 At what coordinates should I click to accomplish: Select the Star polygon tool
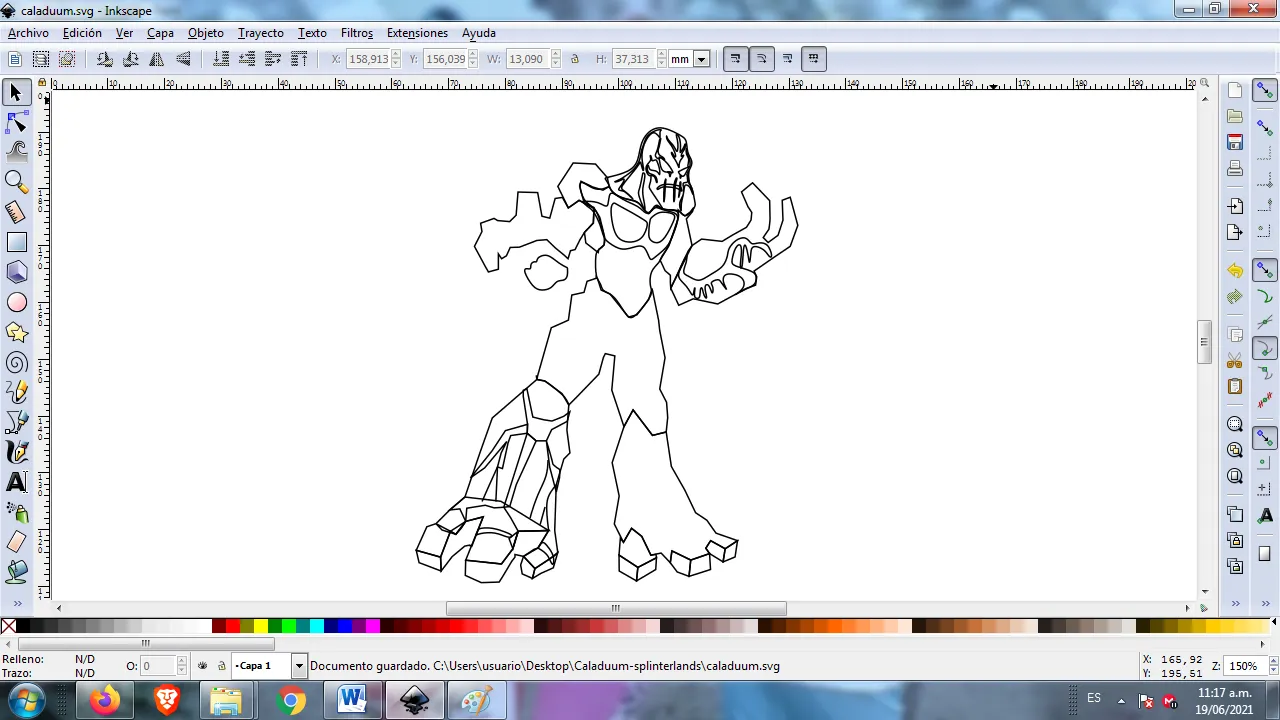click(16, 332)
